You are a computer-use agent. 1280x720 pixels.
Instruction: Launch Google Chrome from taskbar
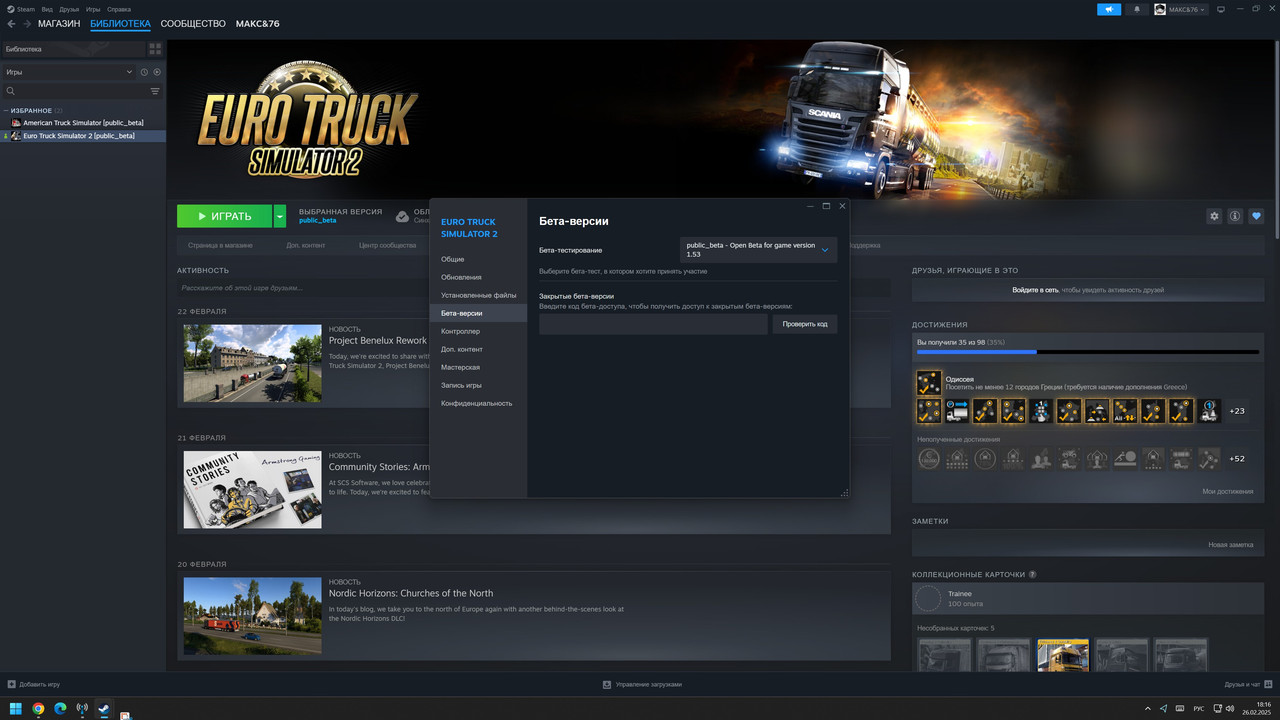click(x=38, y=709)
